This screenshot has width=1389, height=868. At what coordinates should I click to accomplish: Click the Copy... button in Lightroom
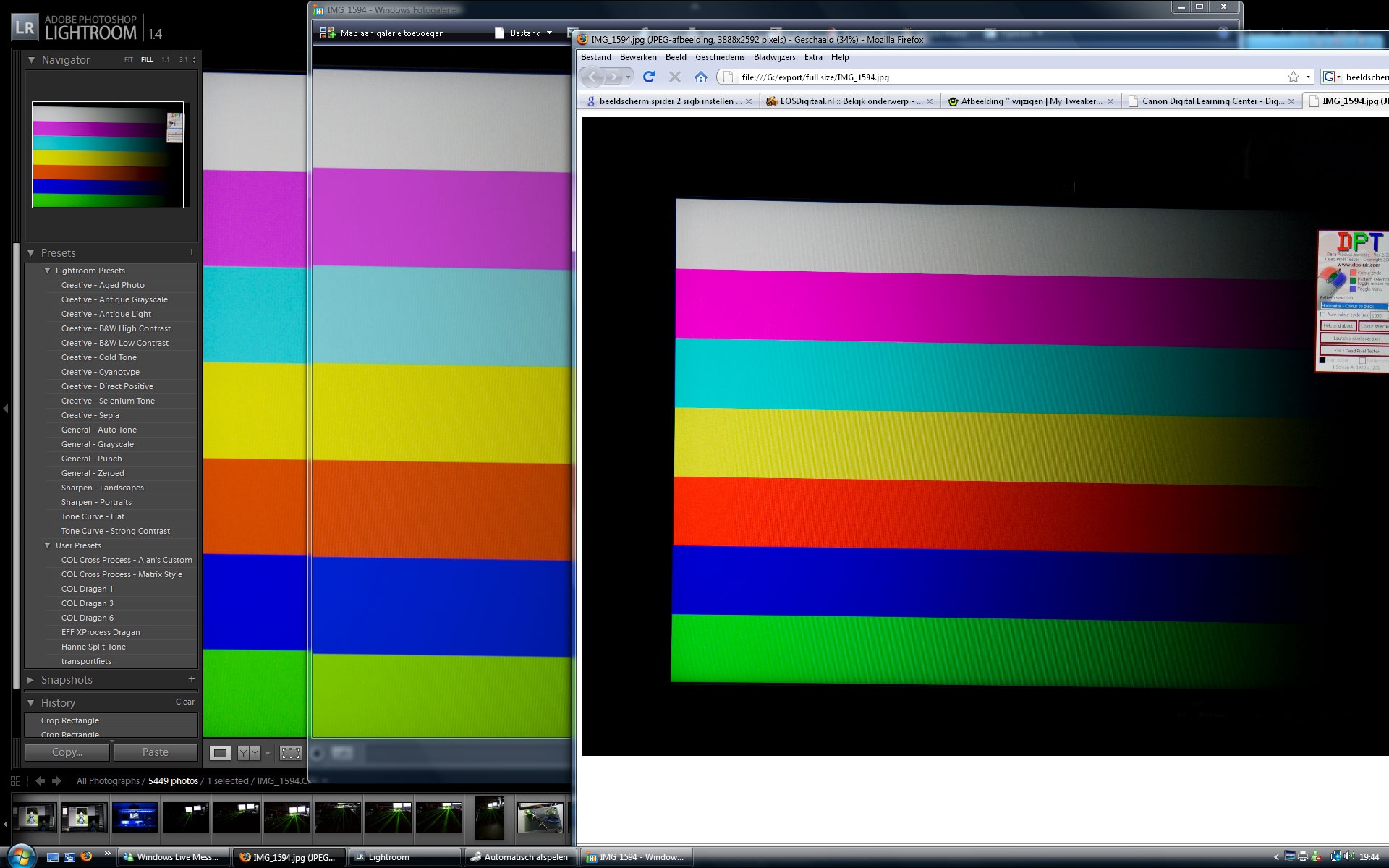point(67,752)
